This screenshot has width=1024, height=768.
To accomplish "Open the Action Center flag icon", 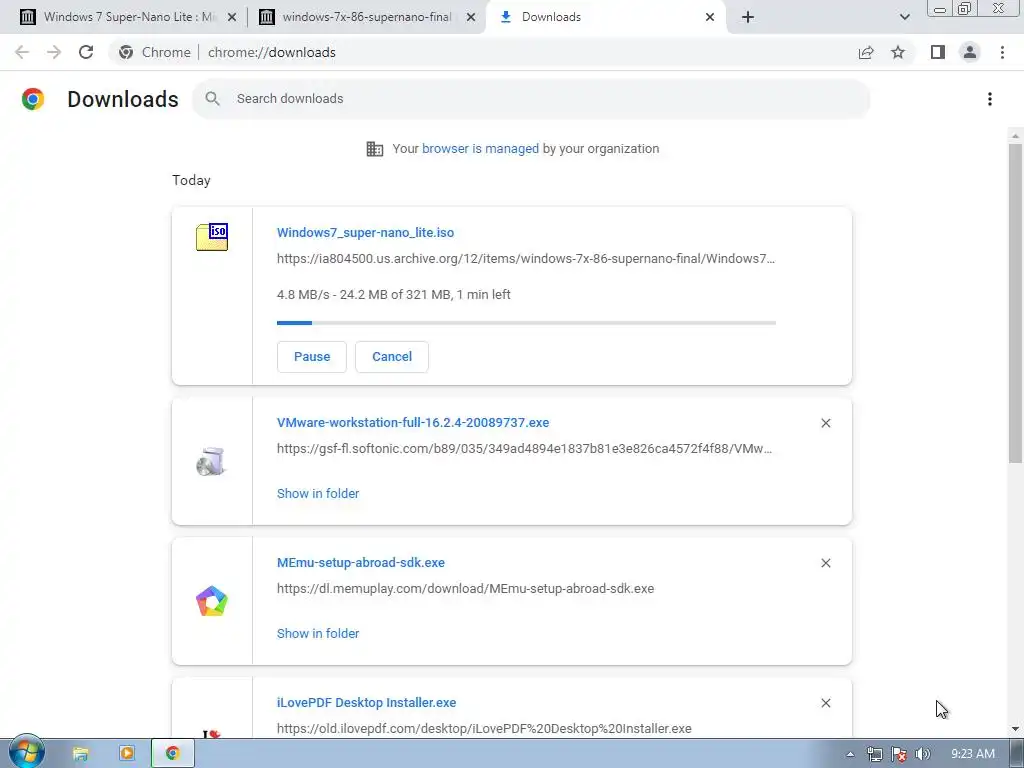I will pos(899,754).
